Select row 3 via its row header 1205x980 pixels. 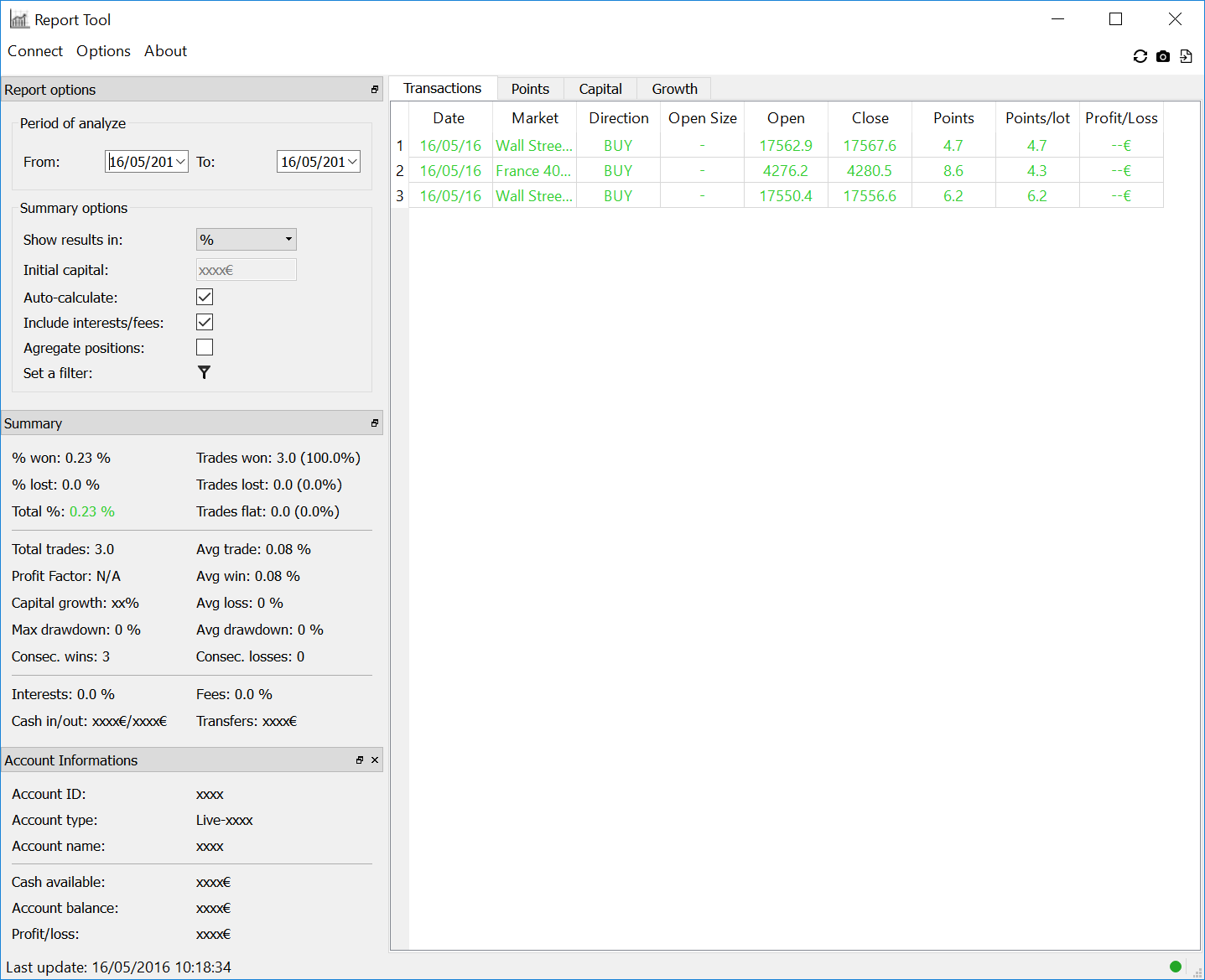[400, 195]
